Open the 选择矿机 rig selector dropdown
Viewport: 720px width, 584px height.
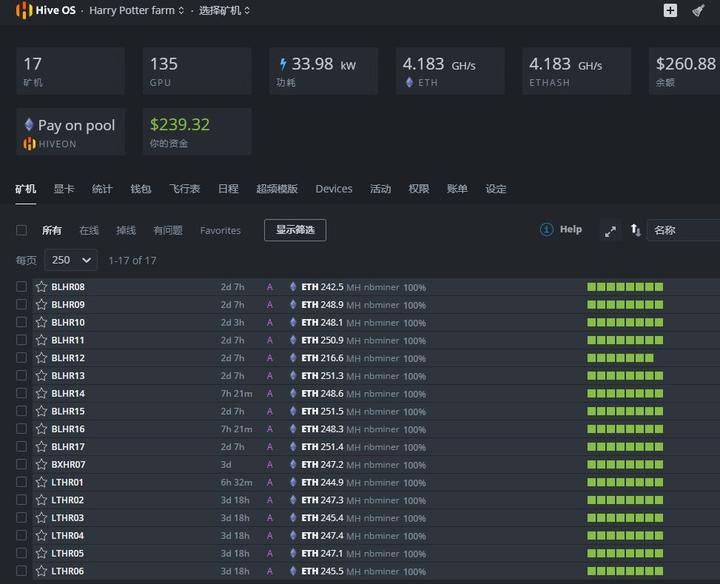click(x=224, y=11)
